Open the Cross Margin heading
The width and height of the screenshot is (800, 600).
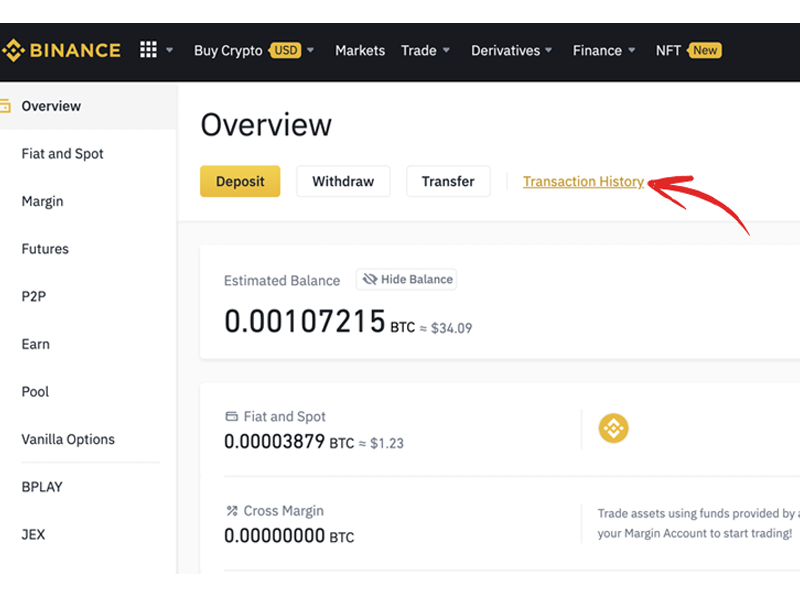(x=284, y=511)
